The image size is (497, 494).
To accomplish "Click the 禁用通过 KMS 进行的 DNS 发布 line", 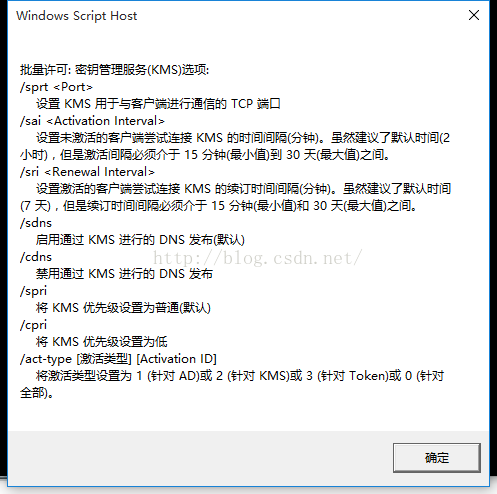I will (124, 274).
